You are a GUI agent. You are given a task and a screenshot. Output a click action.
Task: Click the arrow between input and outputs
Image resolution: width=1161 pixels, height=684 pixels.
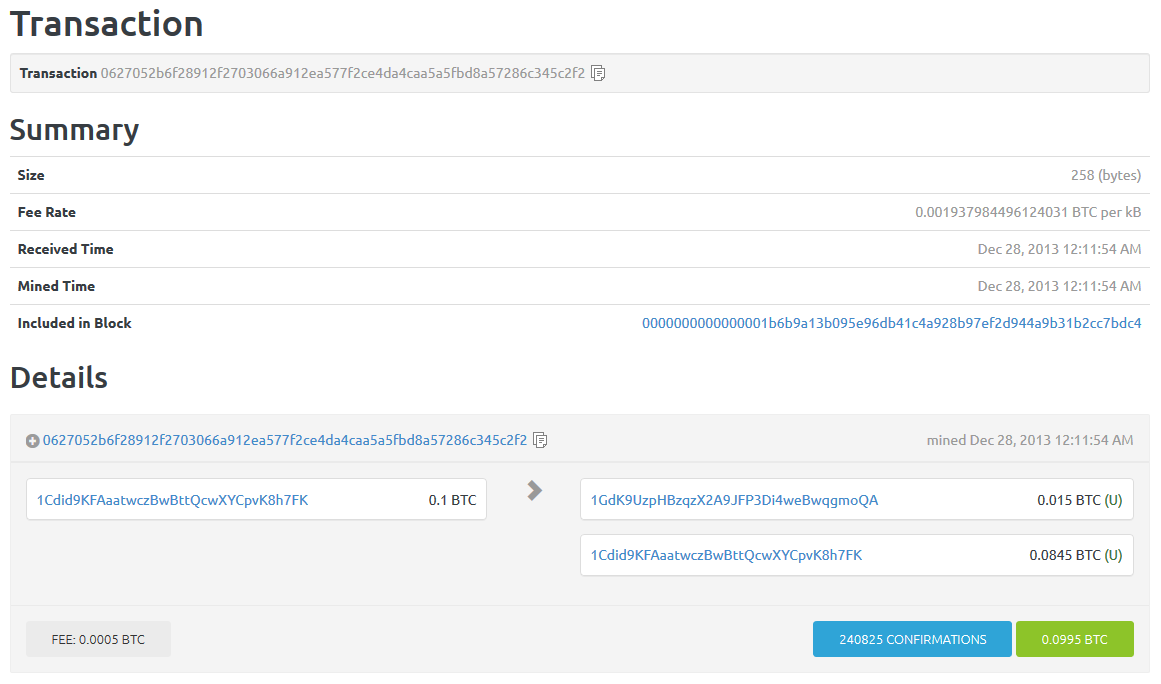(x=535, y=490)
